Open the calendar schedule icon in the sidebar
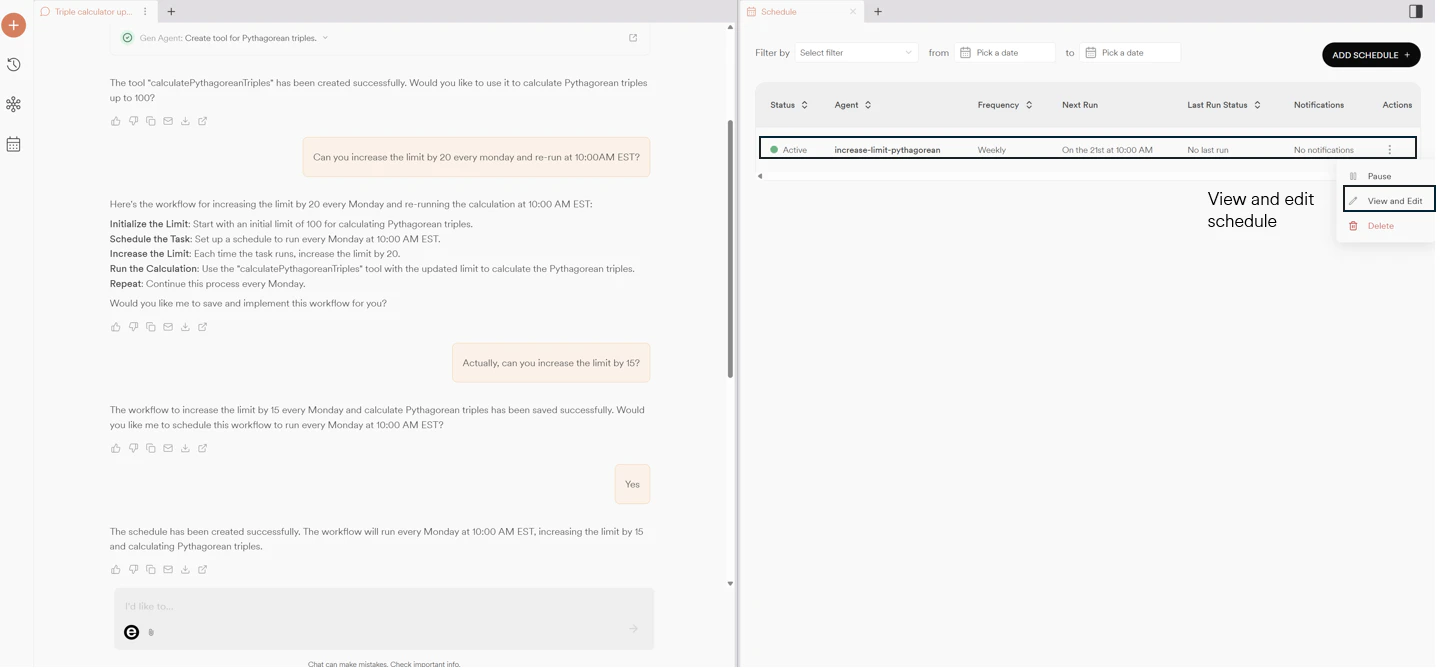 pyautogui.click(x=14, y=145)
